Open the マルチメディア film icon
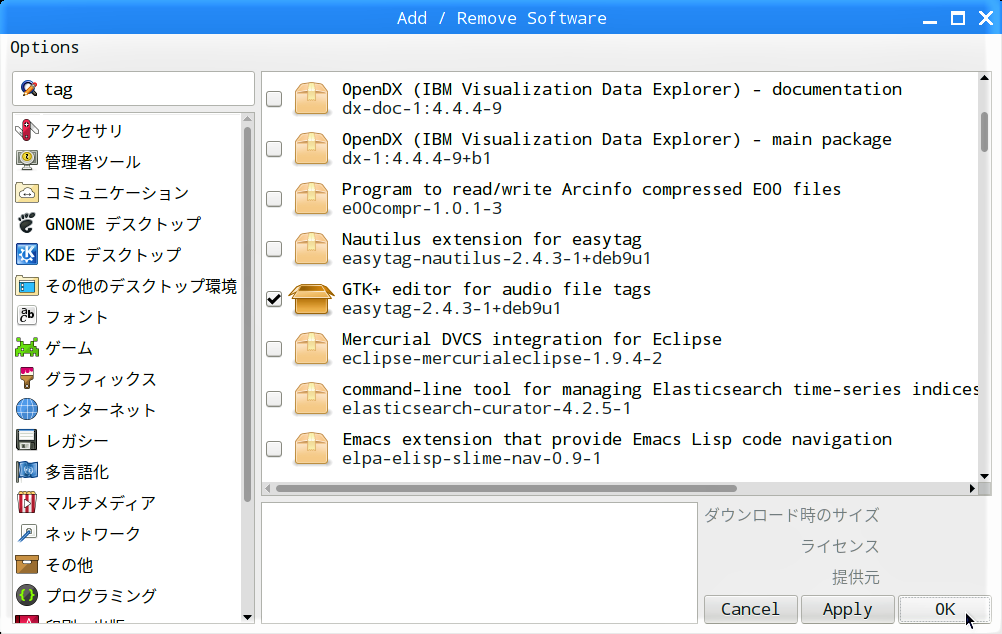 point(27,502)
